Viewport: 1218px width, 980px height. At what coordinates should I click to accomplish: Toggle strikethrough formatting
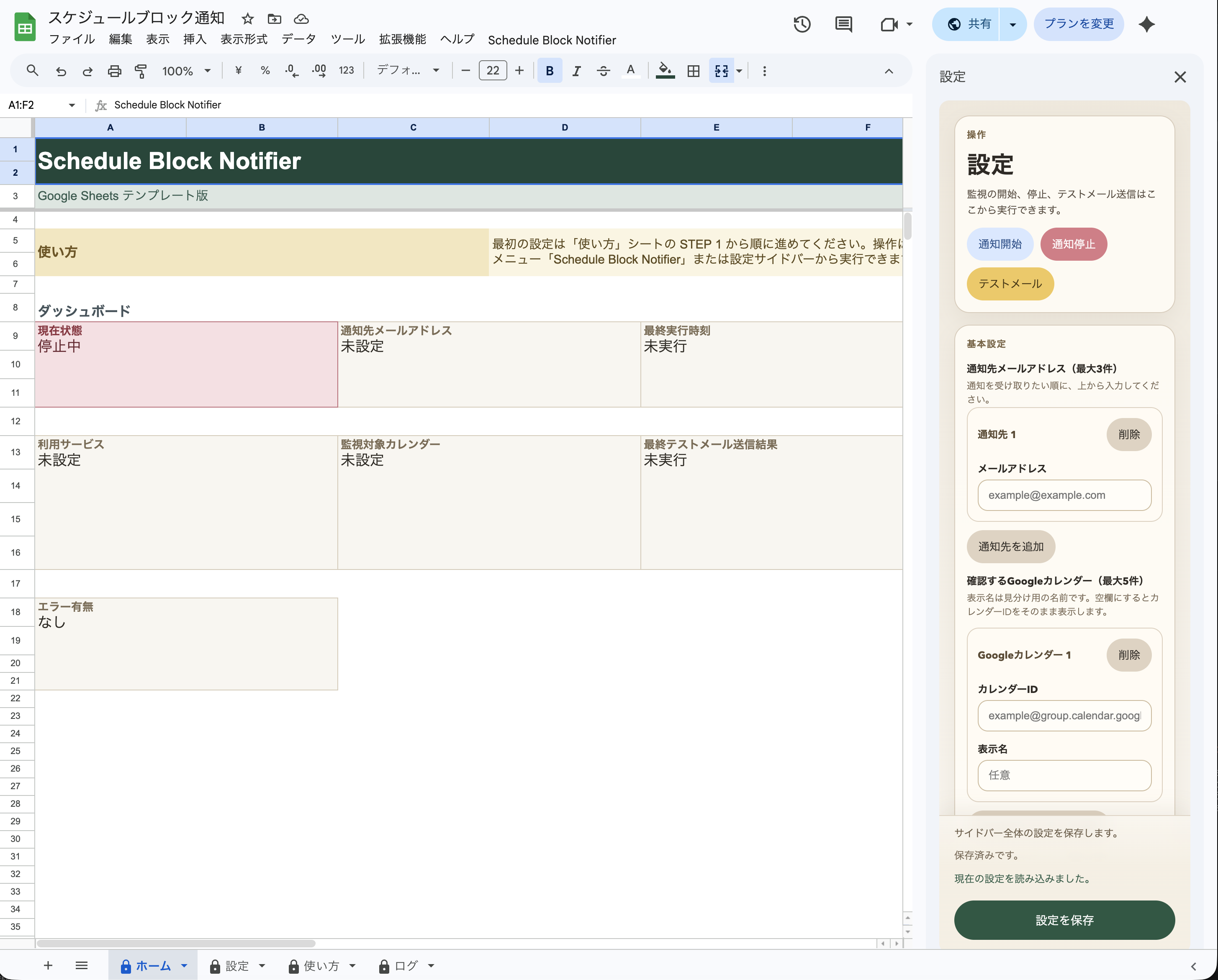pos(604,71)
